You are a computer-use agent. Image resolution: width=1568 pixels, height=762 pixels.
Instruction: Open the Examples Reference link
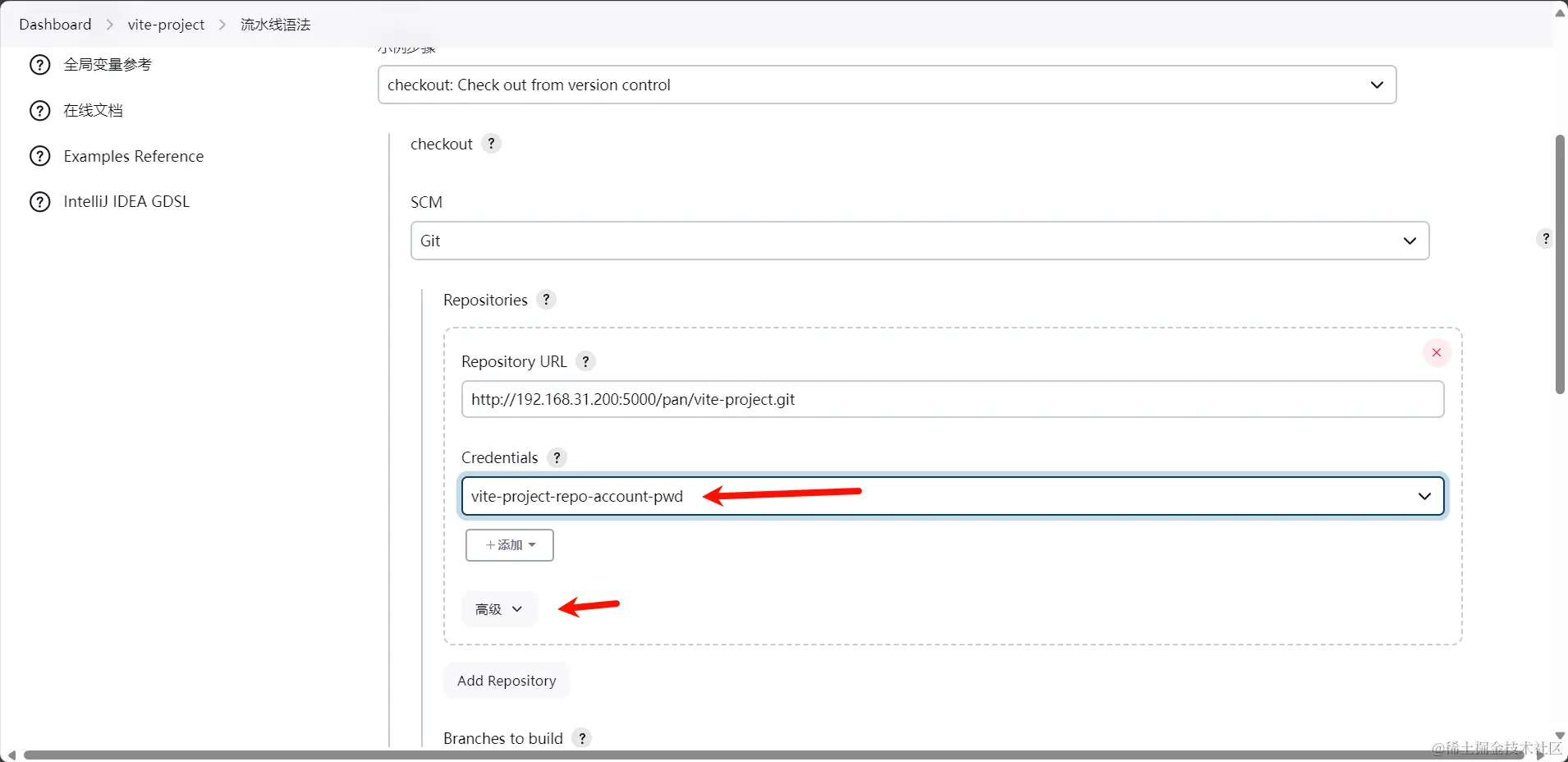point(134,156)
